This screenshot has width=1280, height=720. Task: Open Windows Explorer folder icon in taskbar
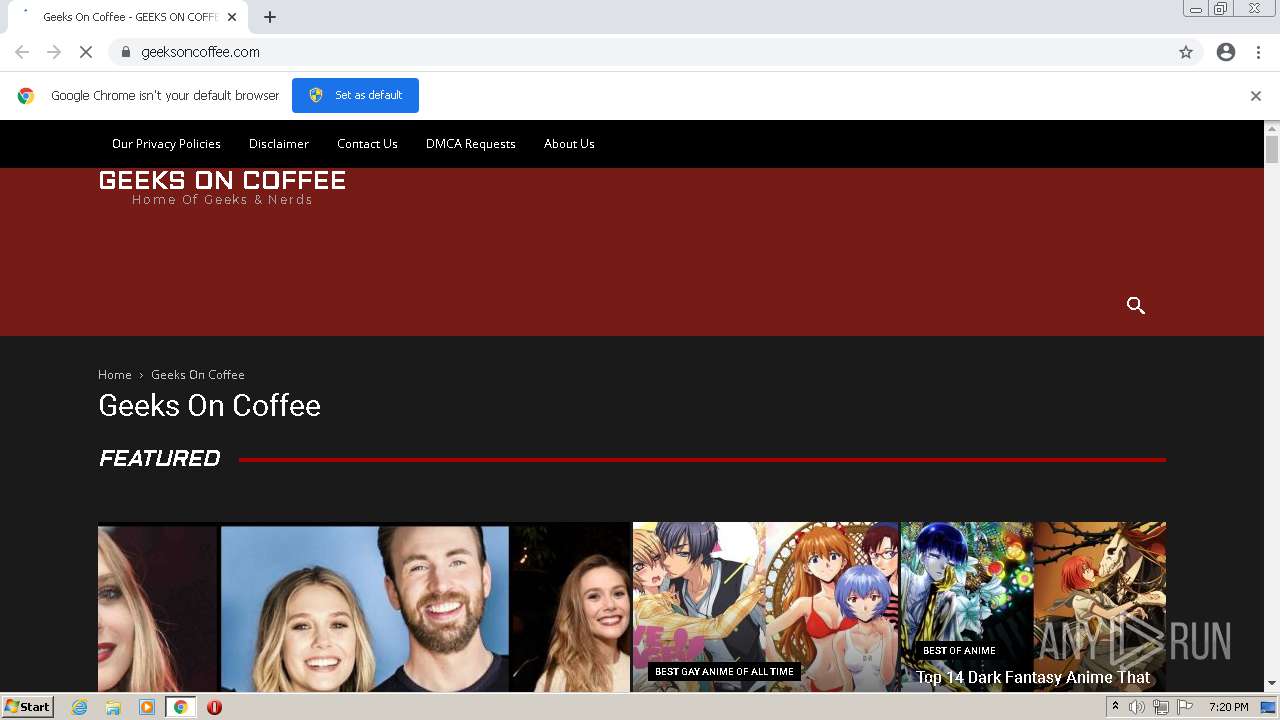(113, 707)
